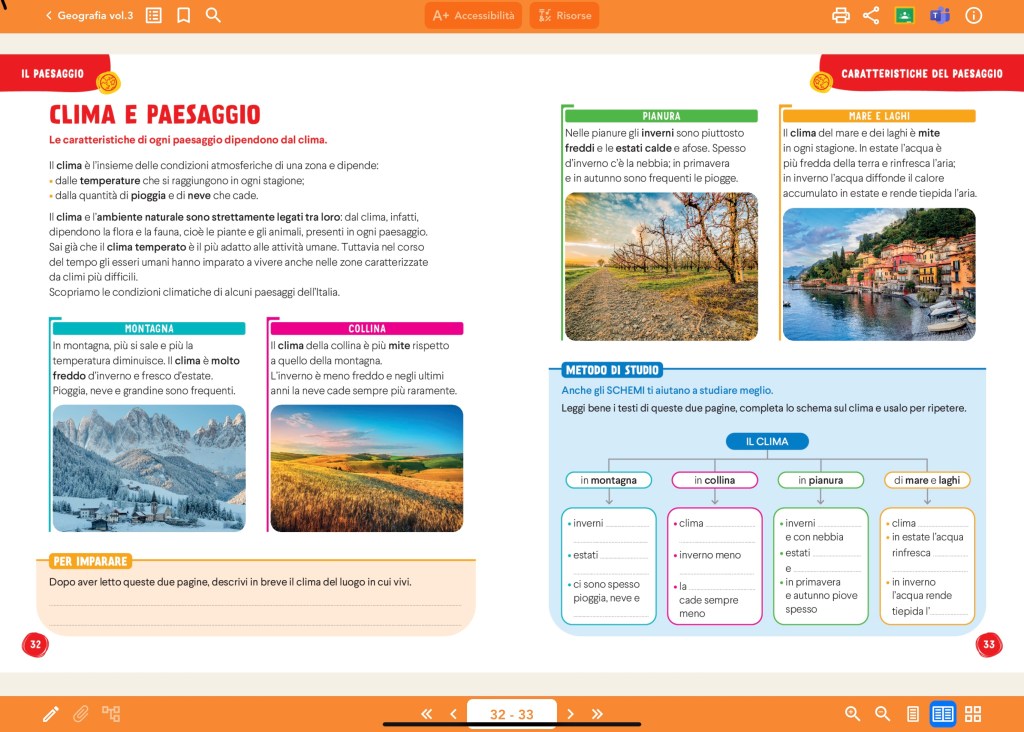Open the Accessibilità menu
This screenshot has height=732, width=1024.
[x=473, y=15]
